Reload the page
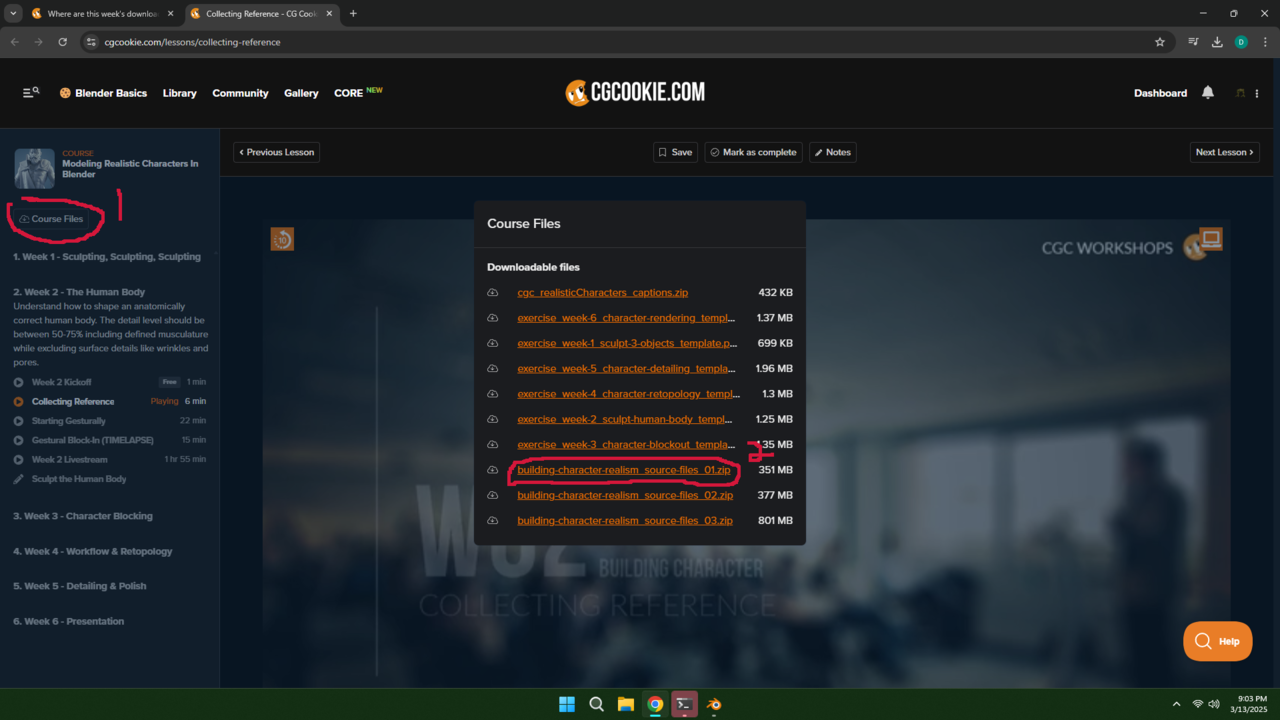This screenshot has width=1280, height=720. tap(62, 42)
